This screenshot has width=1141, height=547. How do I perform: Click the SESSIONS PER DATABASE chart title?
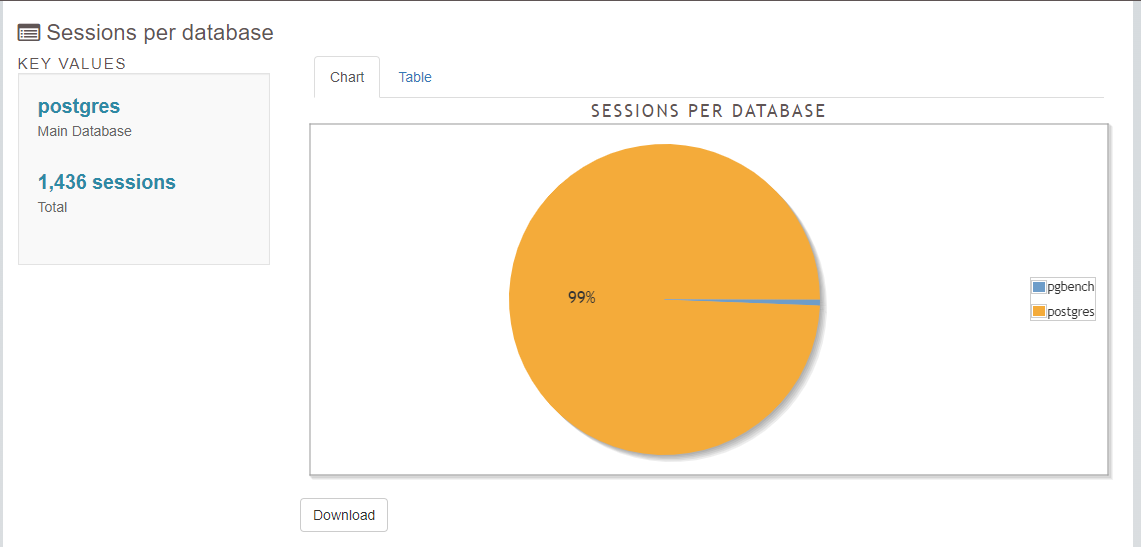708,110
